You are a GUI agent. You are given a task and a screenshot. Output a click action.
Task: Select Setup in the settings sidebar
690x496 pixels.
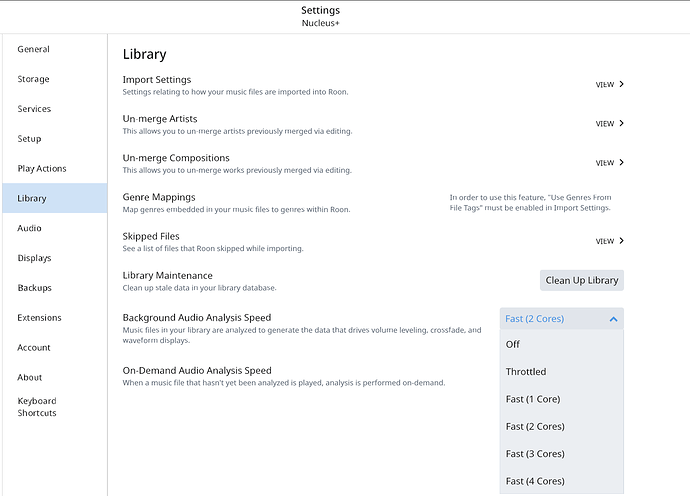pyautogui.click(x=55, y=139)
